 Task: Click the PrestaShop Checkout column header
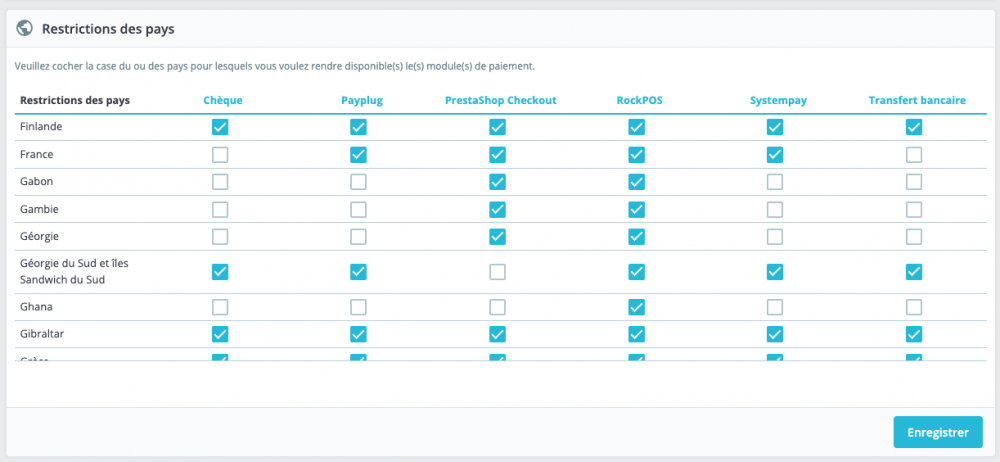pyautogui.click(x=501, y=100)
